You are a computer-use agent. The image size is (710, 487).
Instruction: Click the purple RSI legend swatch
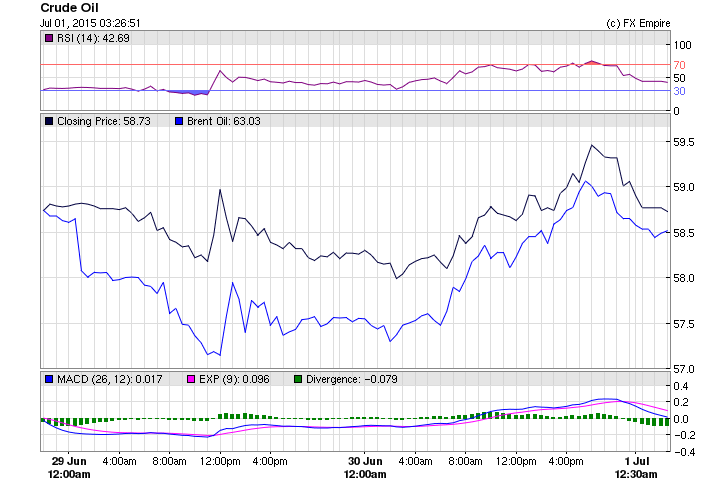click(x=49, y=38)
